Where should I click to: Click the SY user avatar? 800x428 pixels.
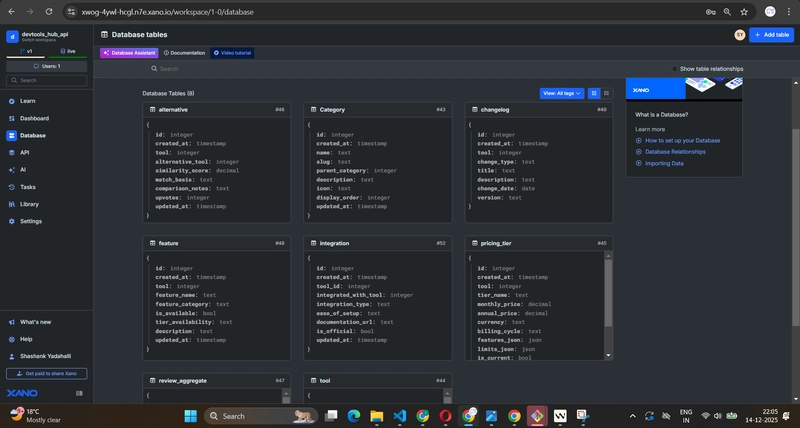739,34
